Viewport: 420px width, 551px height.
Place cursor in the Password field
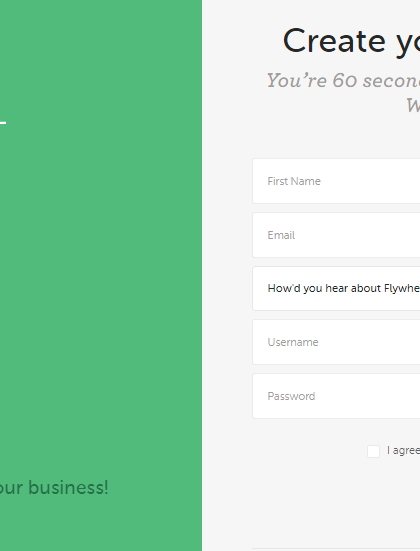click(336, 396)
